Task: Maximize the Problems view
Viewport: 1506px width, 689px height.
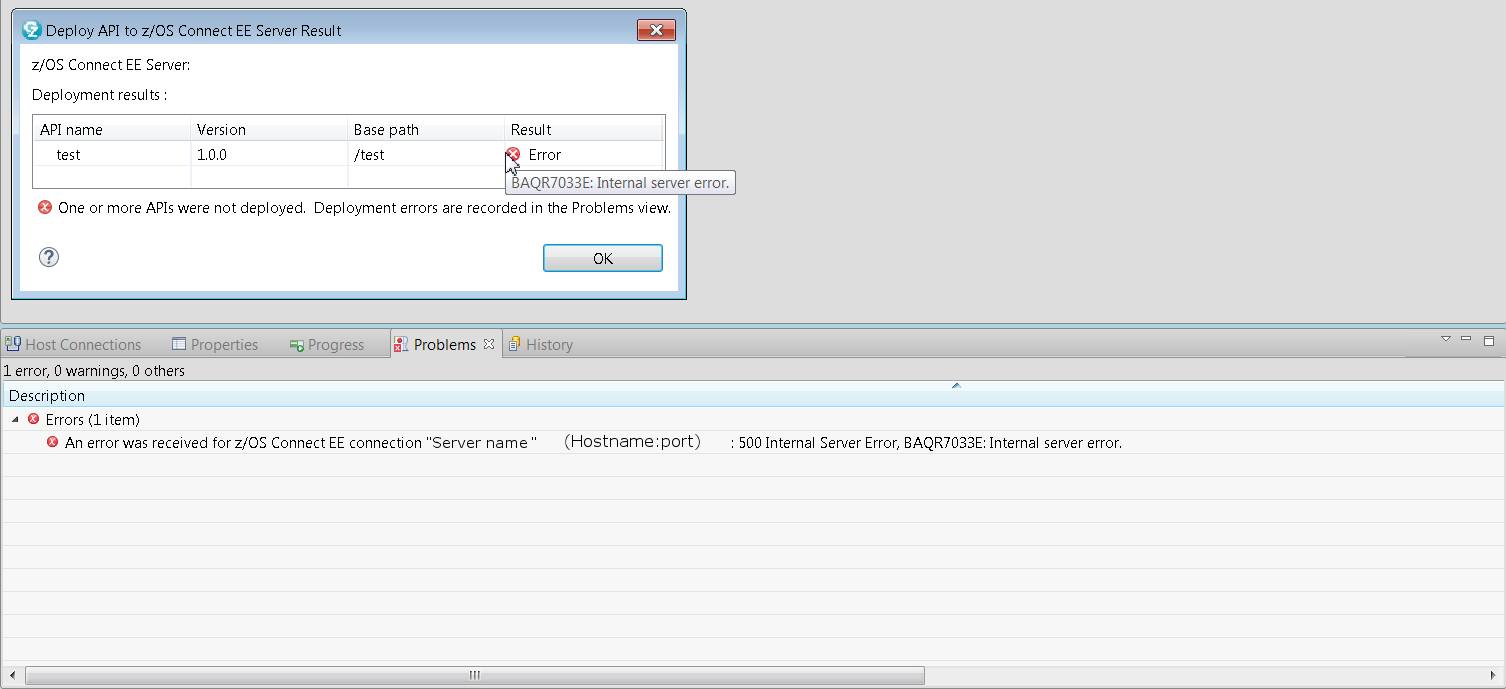Action: (x=1490, y=339)
